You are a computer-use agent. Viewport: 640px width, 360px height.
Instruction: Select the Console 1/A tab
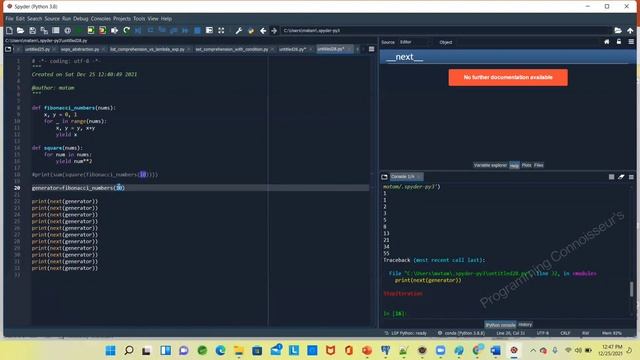click(x=406, y=177)
